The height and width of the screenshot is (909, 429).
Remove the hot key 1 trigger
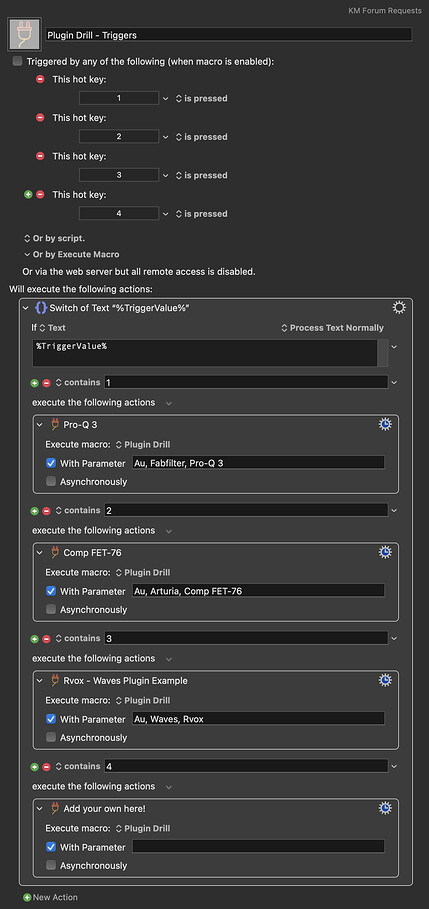pyautogui.click(x=40, y=79)
